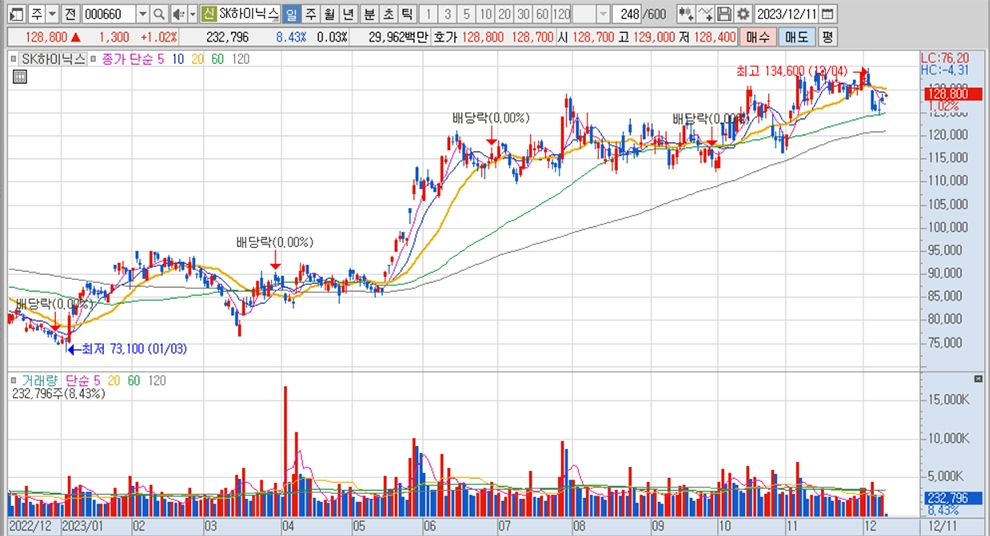The width and height of the screenshot is (990, 536).
Task: Close the volume panel with x icon
Action: click(x=978, y=379)
